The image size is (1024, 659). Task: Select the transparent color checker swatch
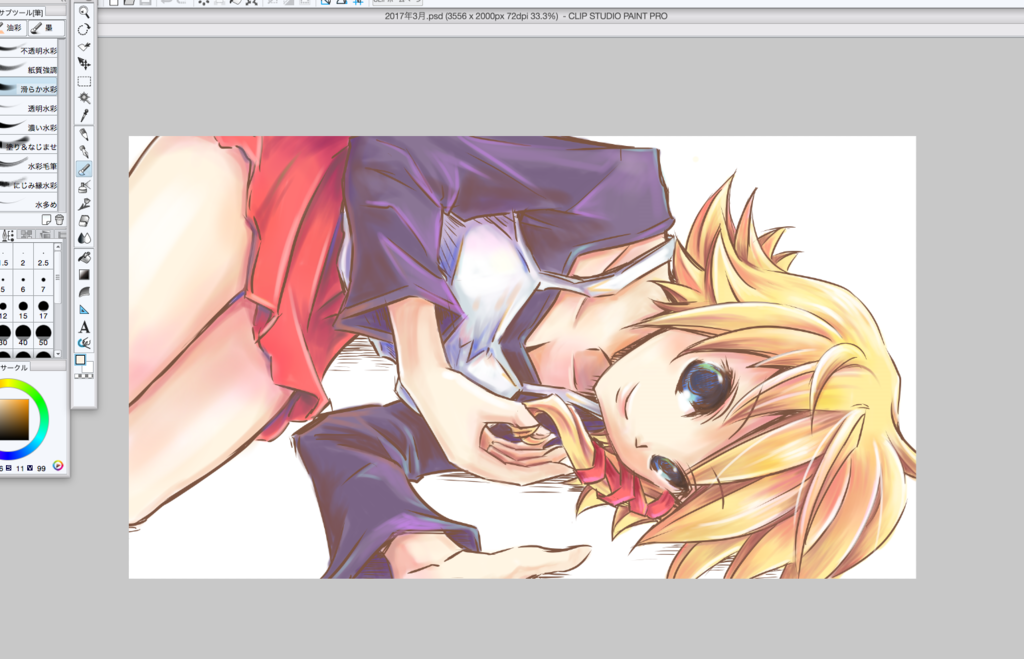tap(84, 376)
